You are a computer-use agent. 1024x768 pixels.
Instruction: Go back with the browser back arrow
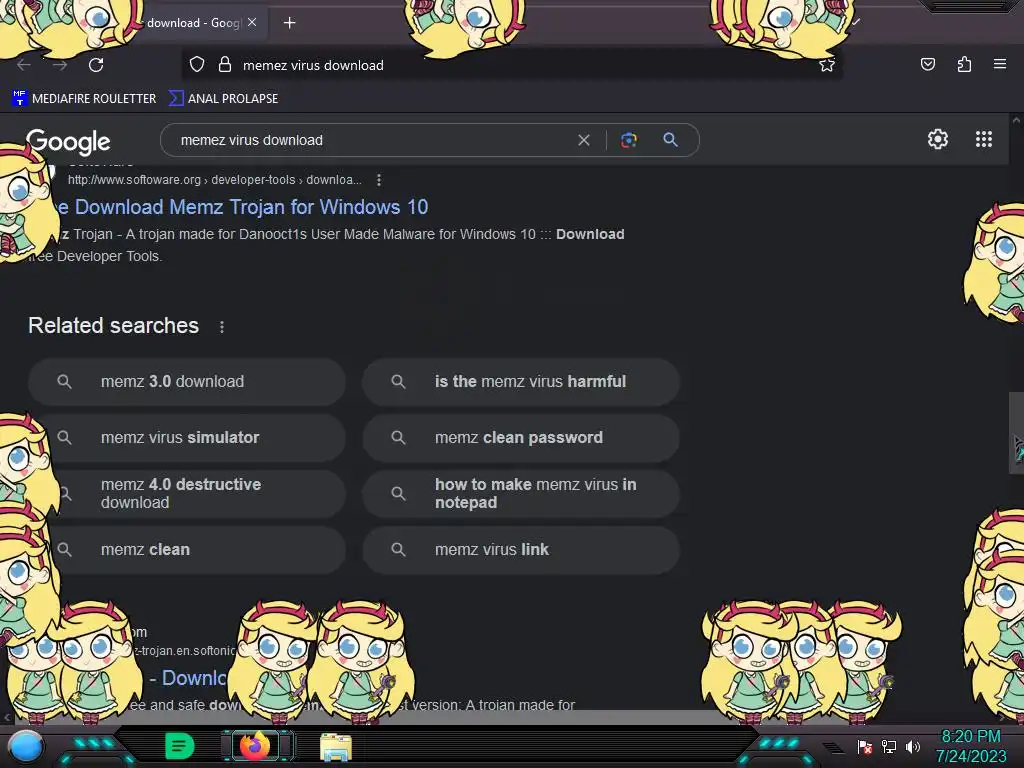click(x=24, y=65)
